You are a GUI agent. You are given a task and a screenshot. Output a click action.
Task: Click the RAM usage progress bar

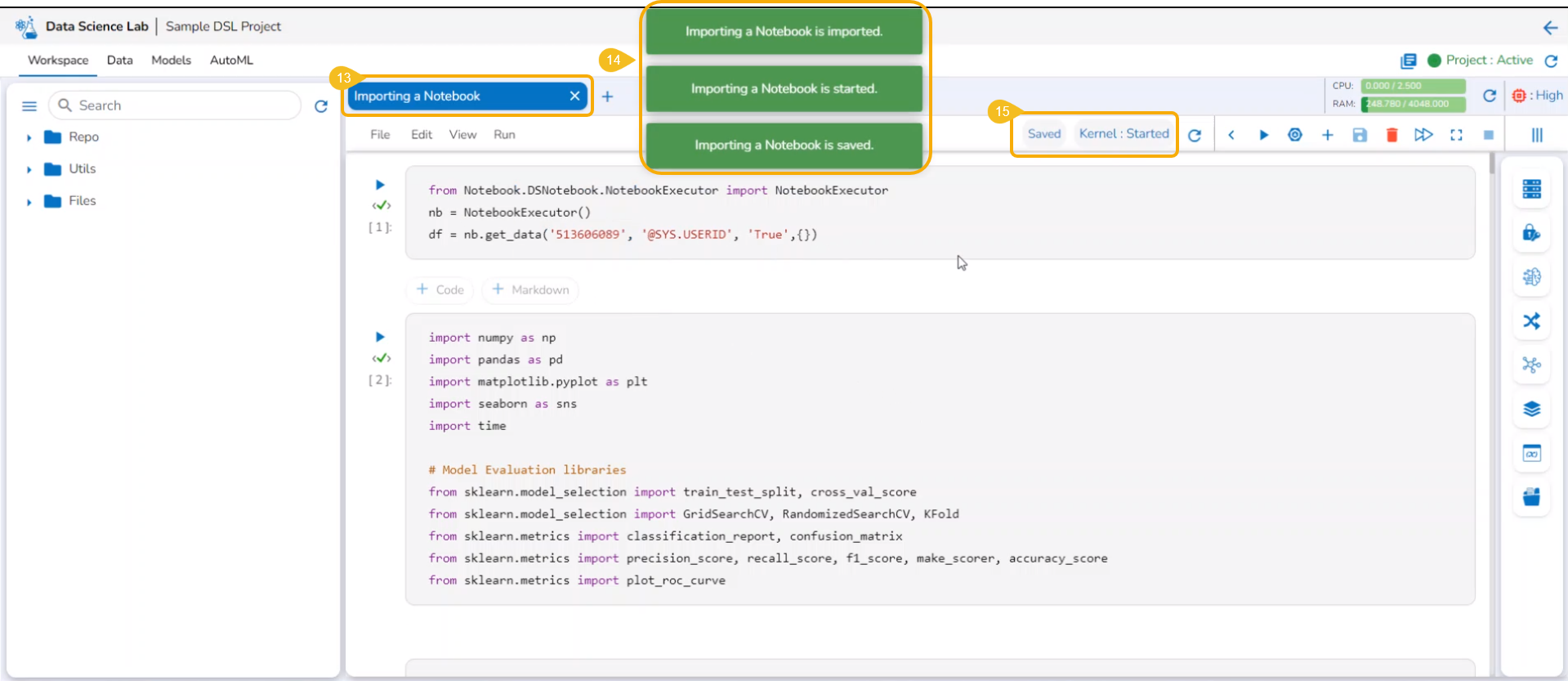click(x=1413, y=104)
